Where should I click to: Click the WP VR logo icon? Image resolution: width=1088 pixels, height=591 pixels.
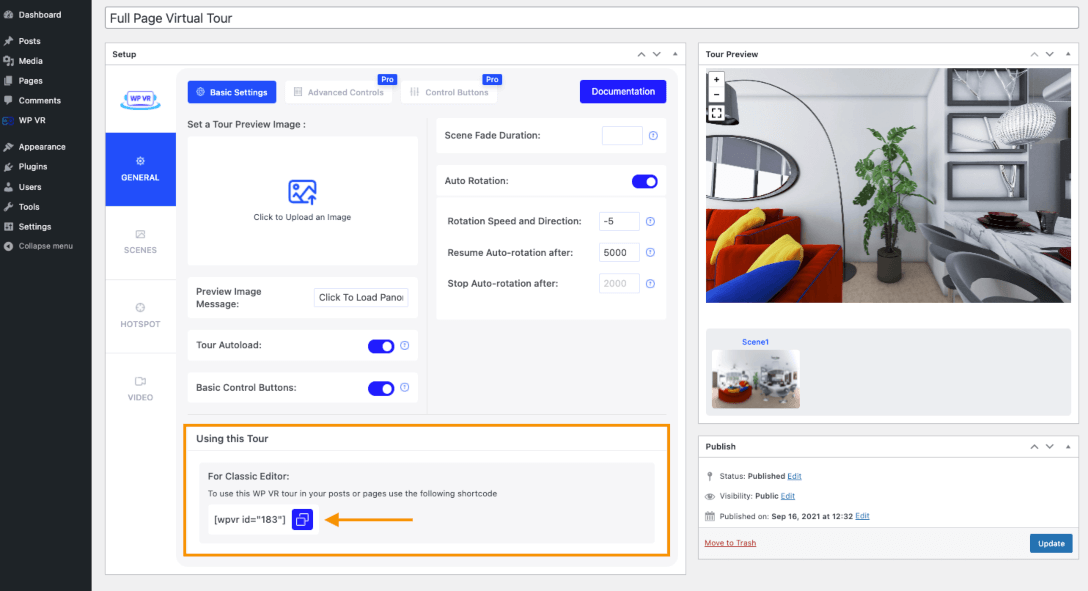point(140,100)
